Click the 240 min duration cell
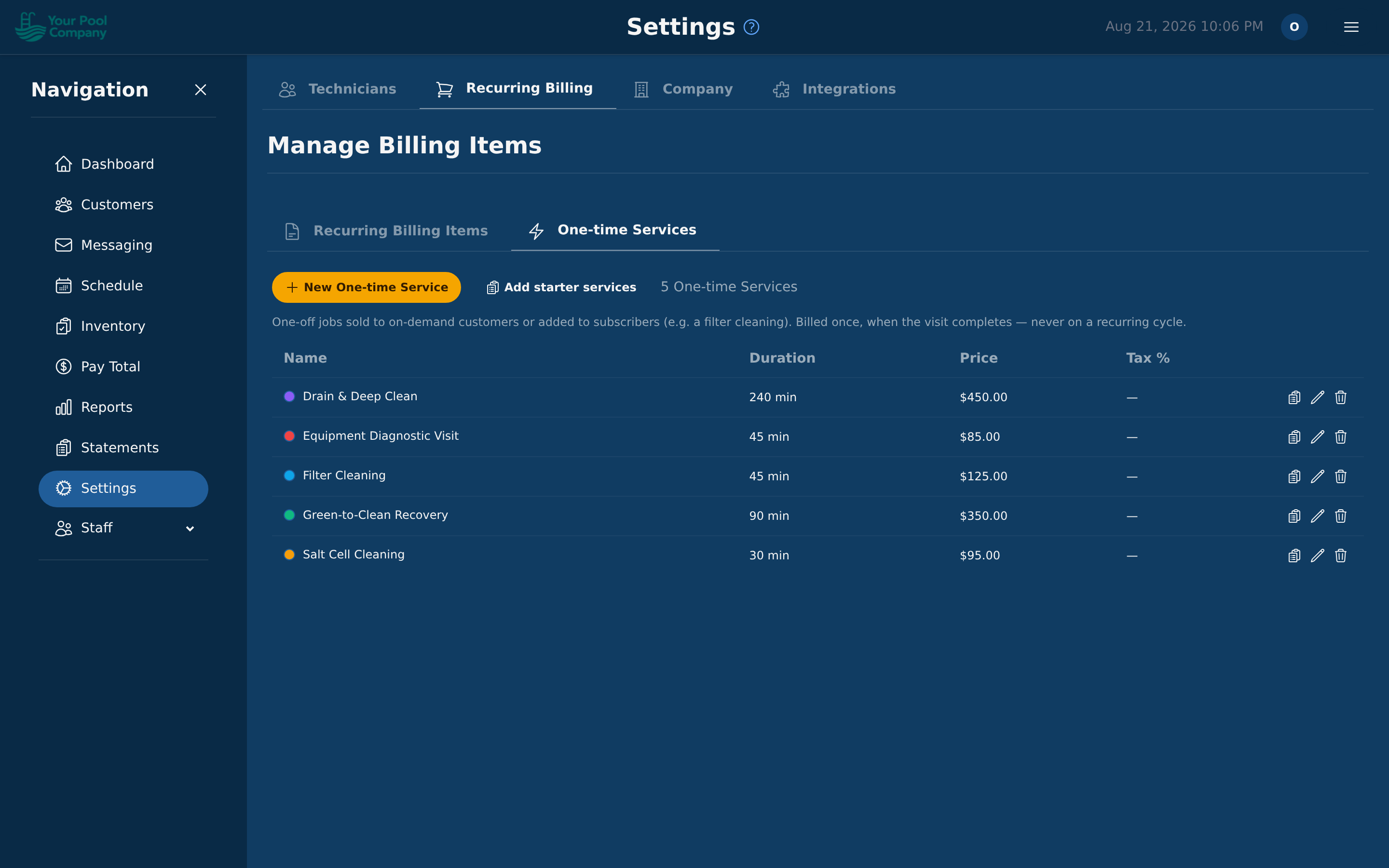 (x=773, y=397)
